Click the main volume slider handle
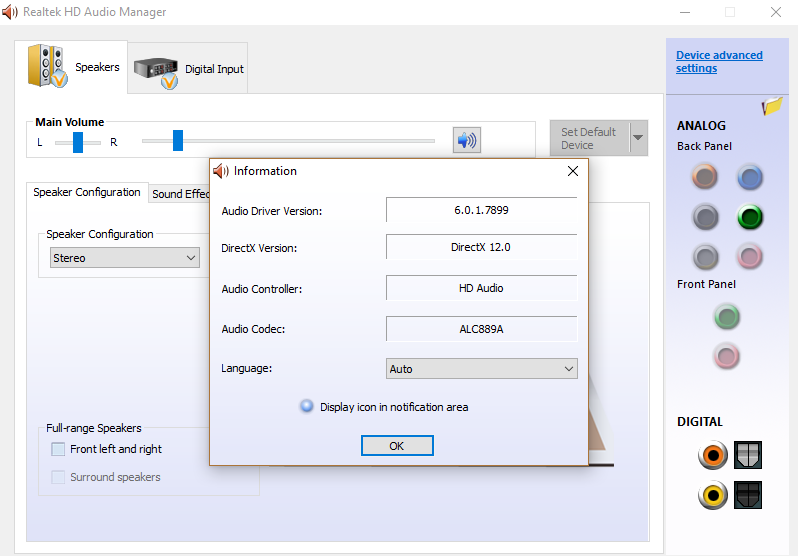Image resolution: width=798 pixels, height=556 pixels. click(x=178, y=141)
